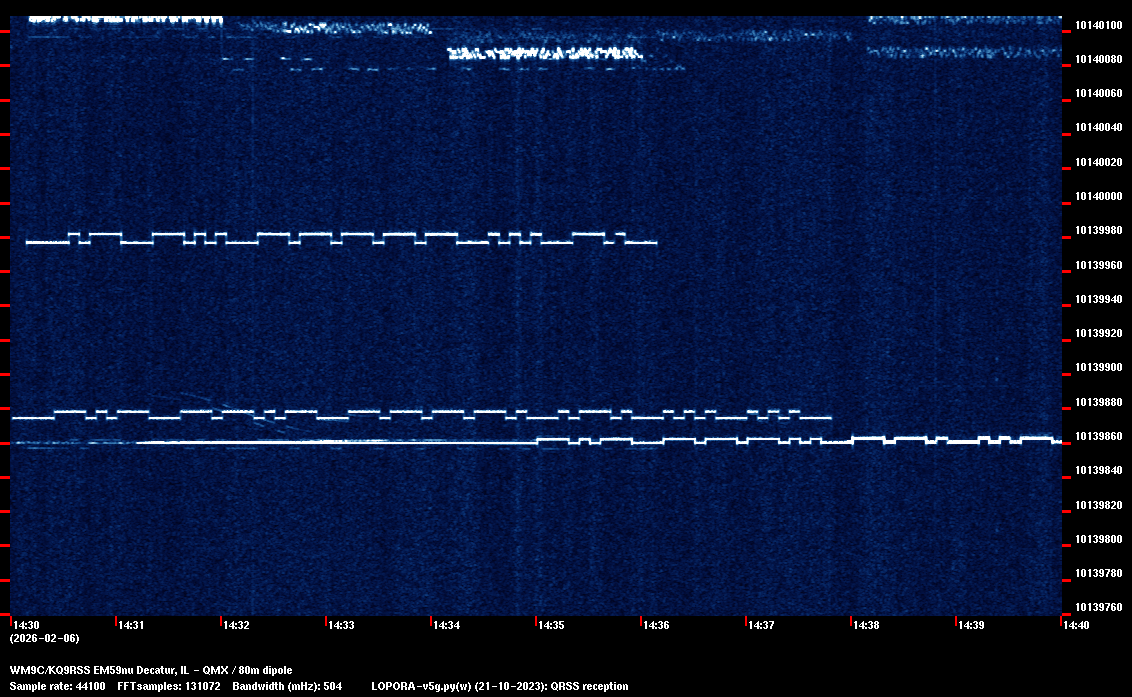Select the 14:35 time marker
1132x697 pixels.
[552, 625]
